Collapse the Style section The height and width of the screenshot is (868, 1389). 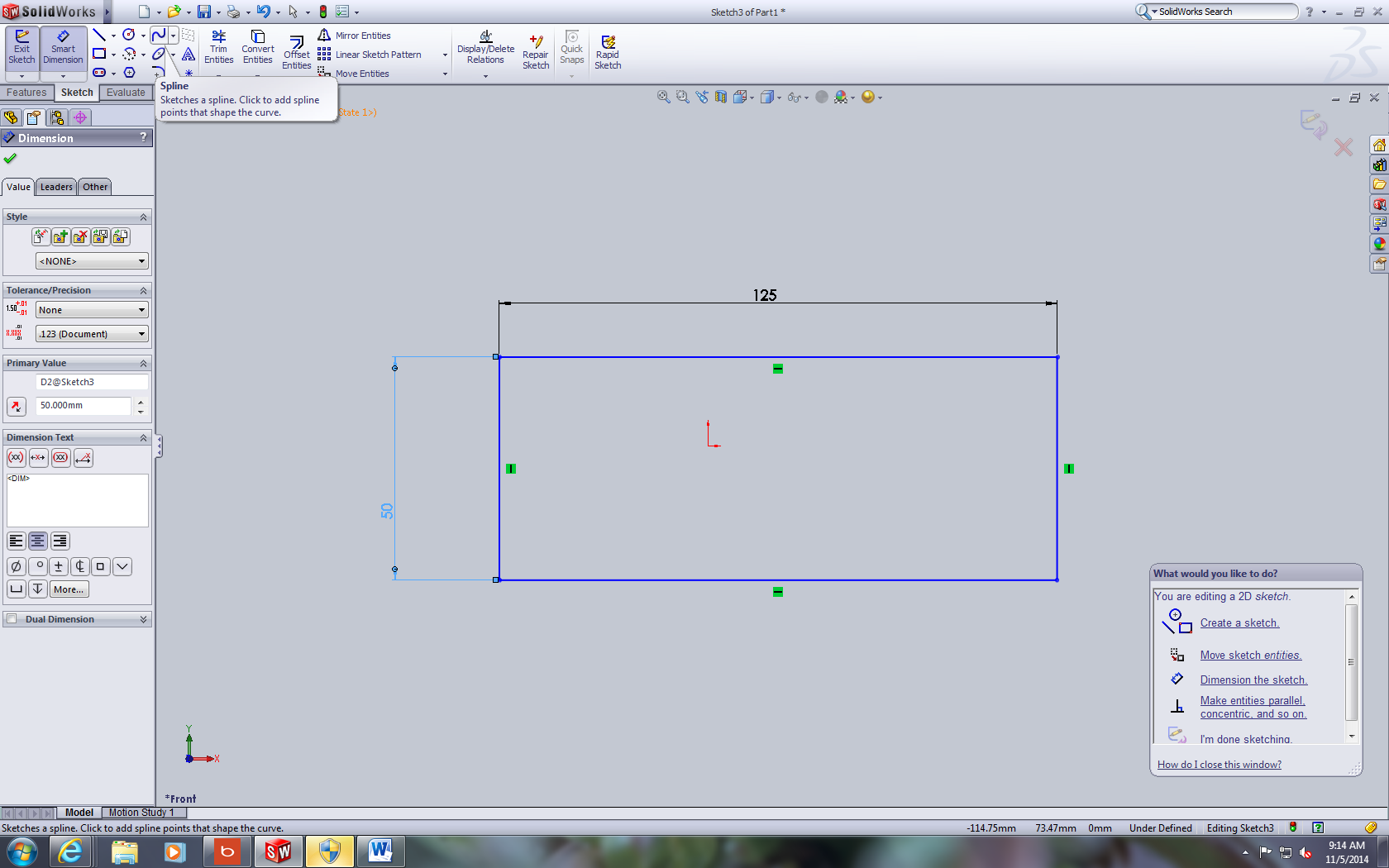coord(143,217)
